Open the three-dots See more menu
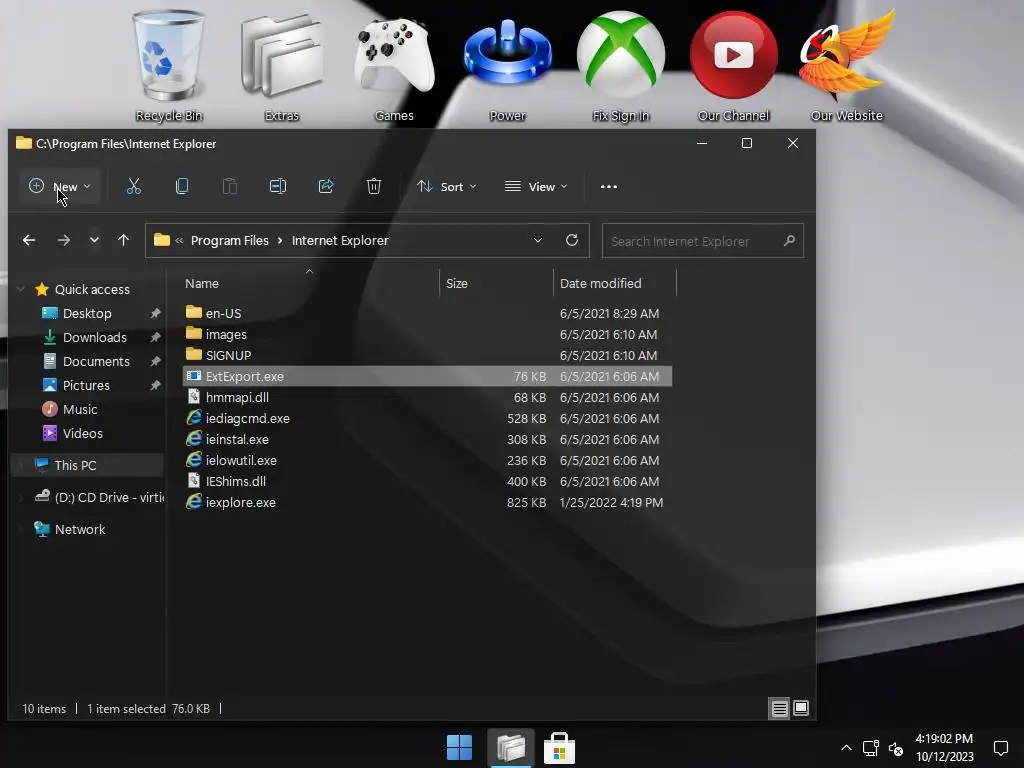1024x768 pixels. tap(609, 187)
